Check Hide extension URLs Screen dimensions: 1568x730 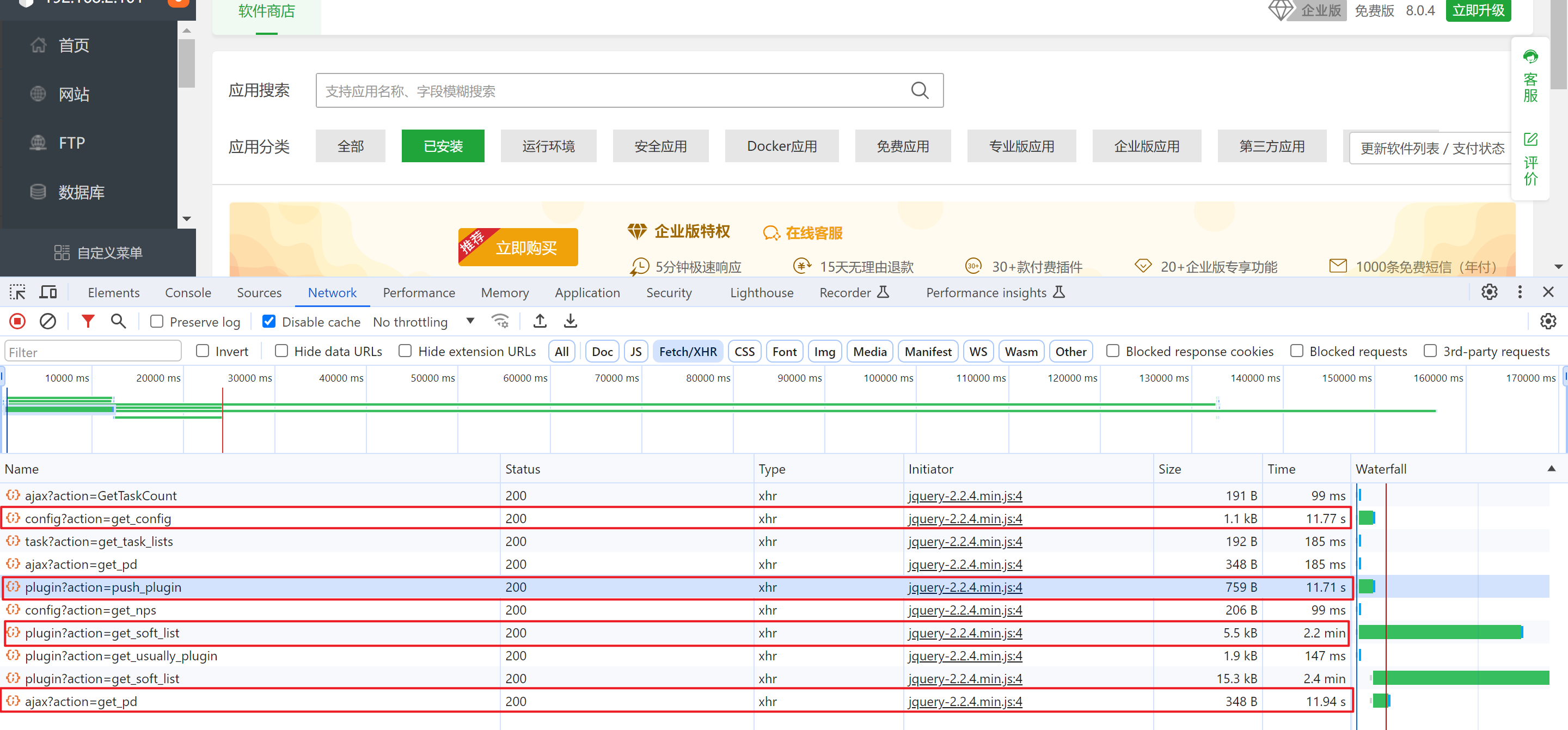406,351
